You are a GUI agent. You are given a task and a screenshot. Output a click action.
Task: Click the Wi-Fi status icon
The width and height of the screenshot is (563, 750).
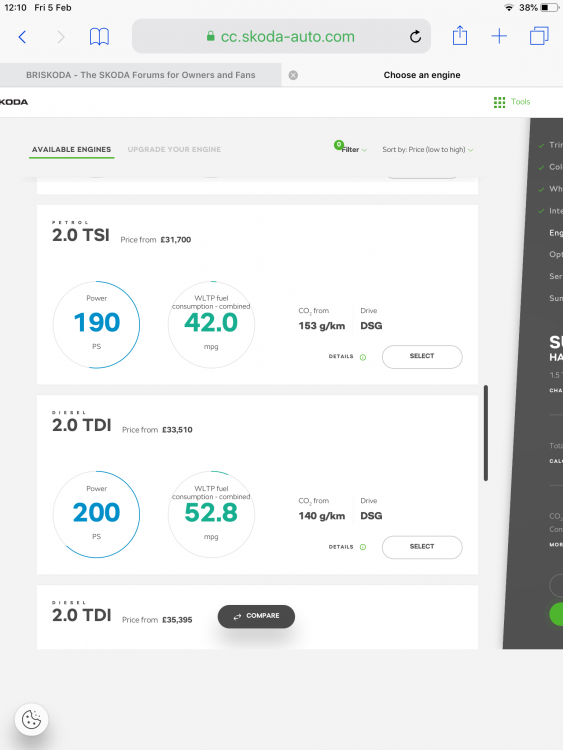[x=509, y=8]
